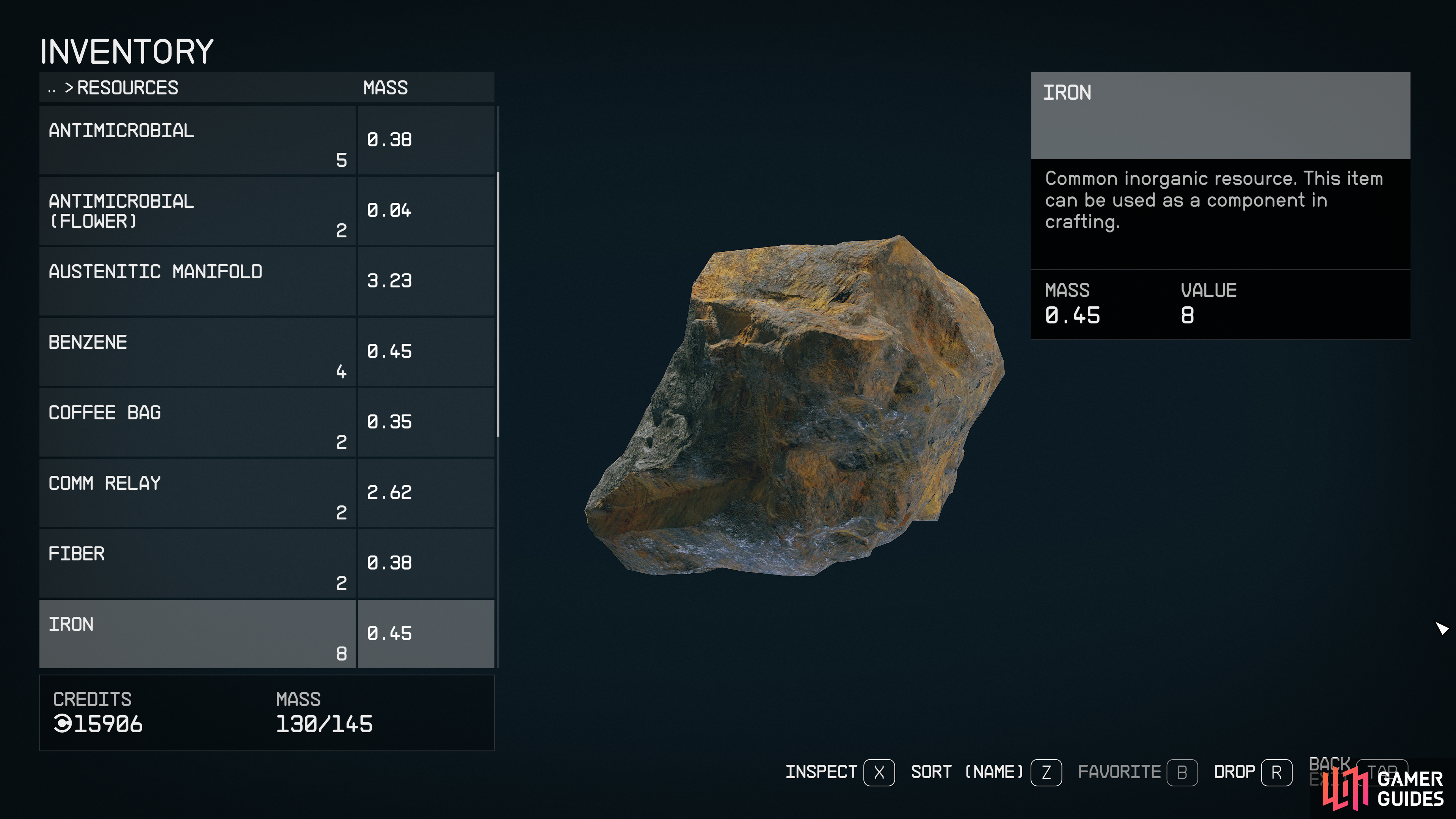Click the credits amount 15906
This screenshot has height=819, width=1456.
[108, 724]
